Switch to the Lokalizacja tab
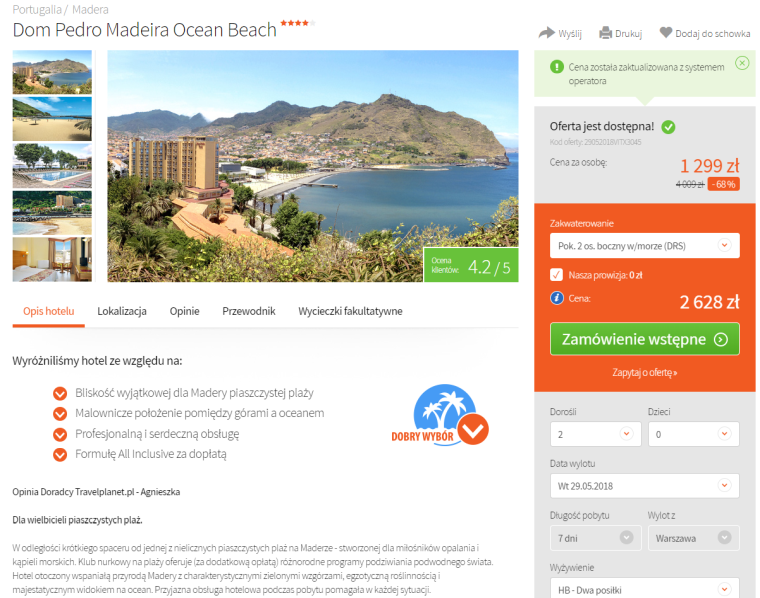Viewport: 760px width, 598px height. 122,311
